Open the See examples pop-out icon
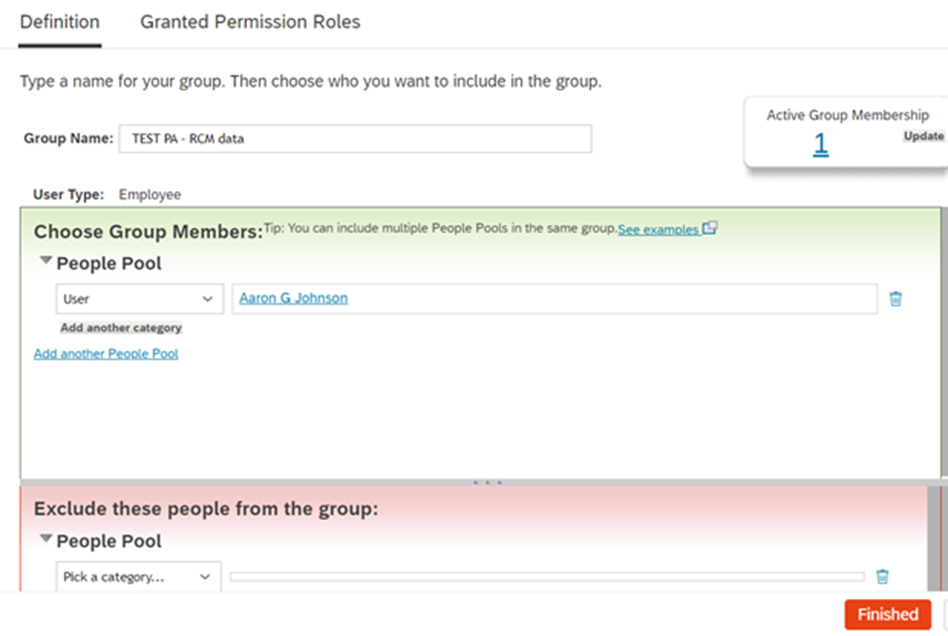The height and width of the screenshot is (636, 948). (710, 229)
